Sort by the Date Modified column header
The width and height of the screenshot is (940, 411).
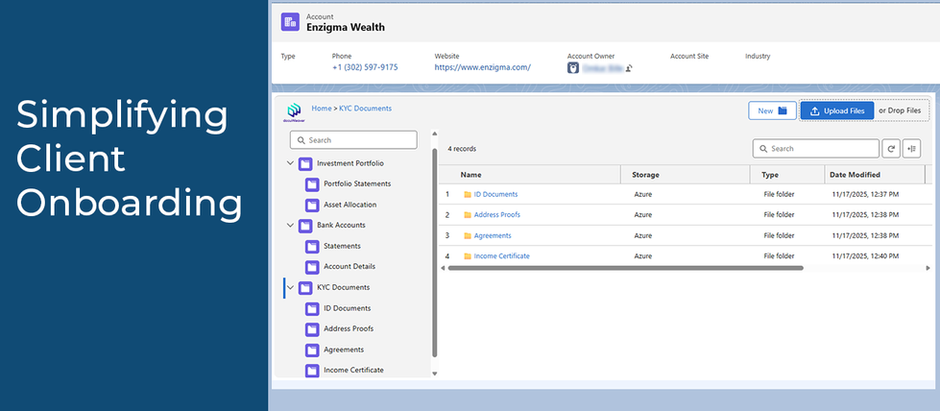(855, 175)
